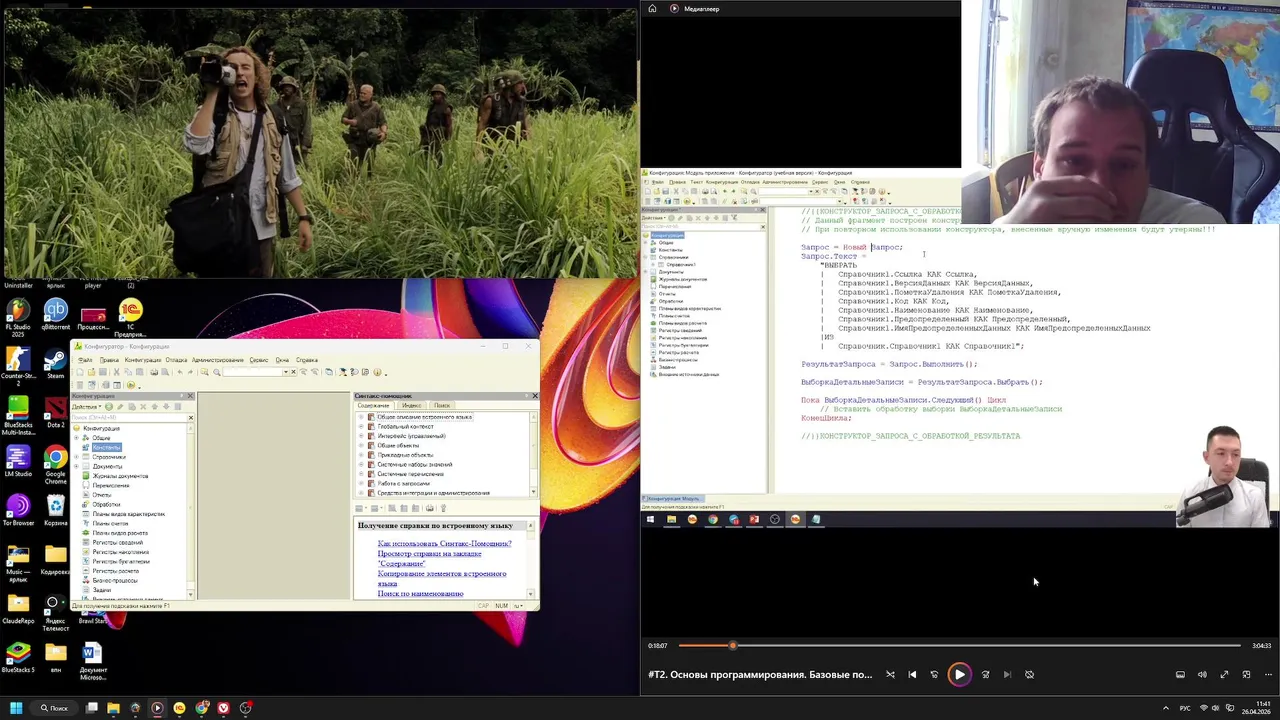1280x720 pixels.
Task: Play the video in the media player
Action: click(959, 674)
